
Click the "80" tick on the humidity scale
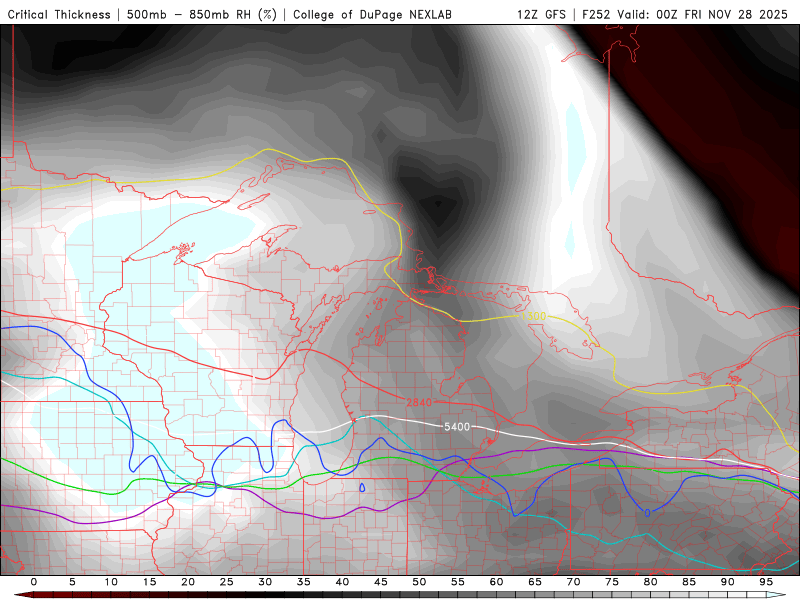coord(651,582)
